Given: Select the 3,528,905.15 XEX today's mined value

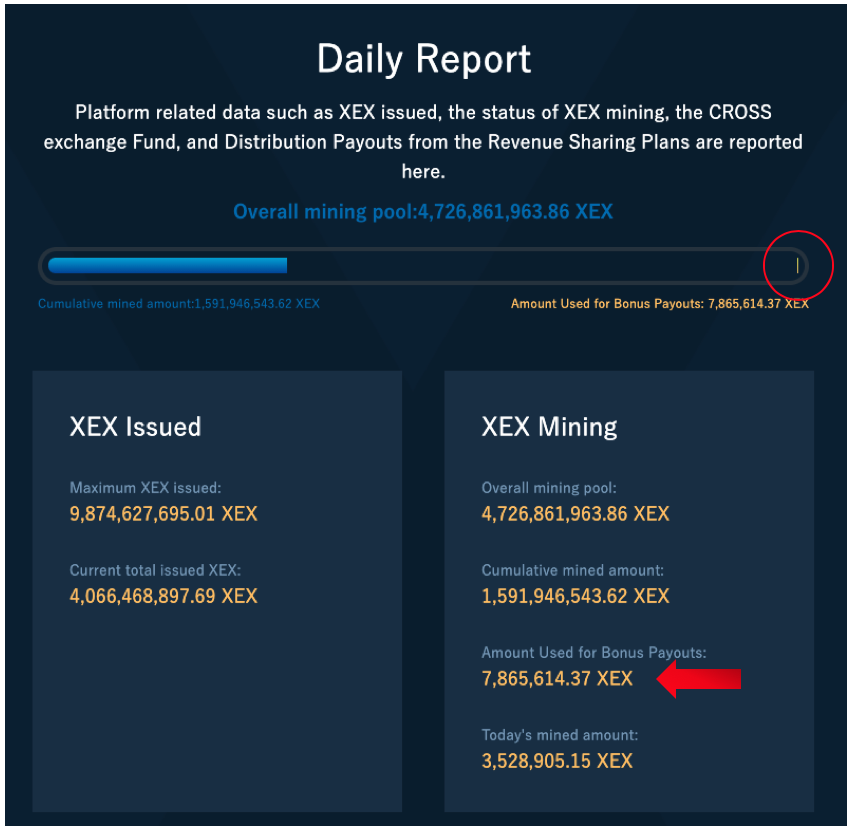Looking at the screenshot, I should 557,760.
